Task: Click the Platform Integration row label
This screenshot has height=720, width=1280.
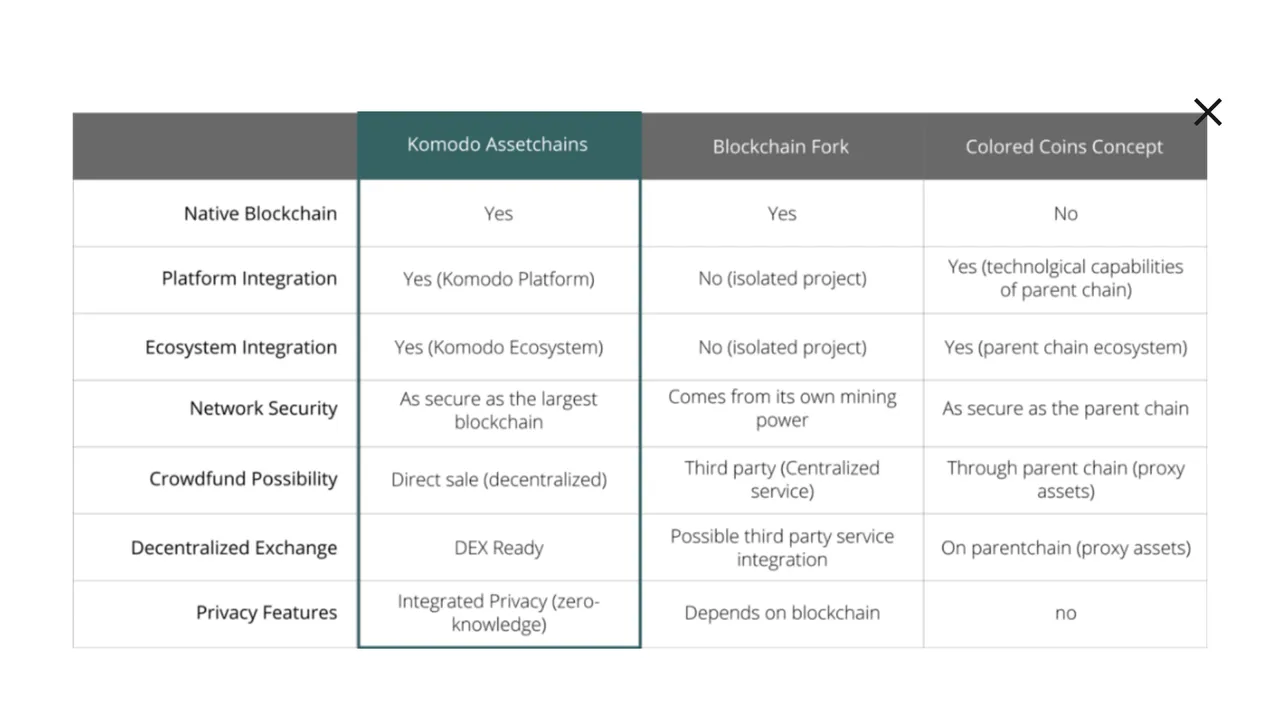Action: (x=249, y=278)
